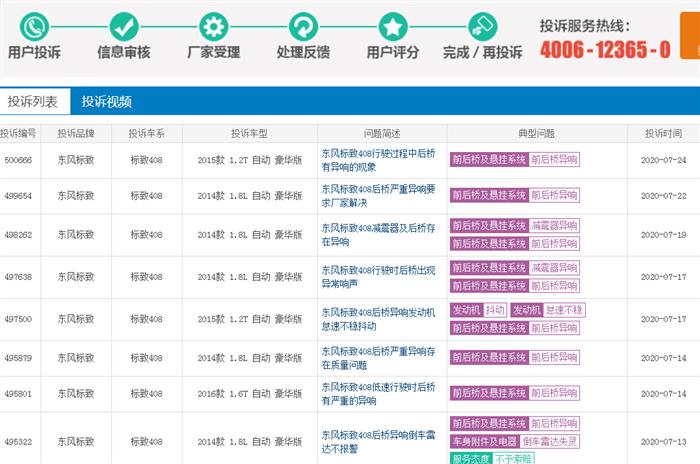Select complaint number 497638
Screen dimensions: 700x464
tap(18, 276)
